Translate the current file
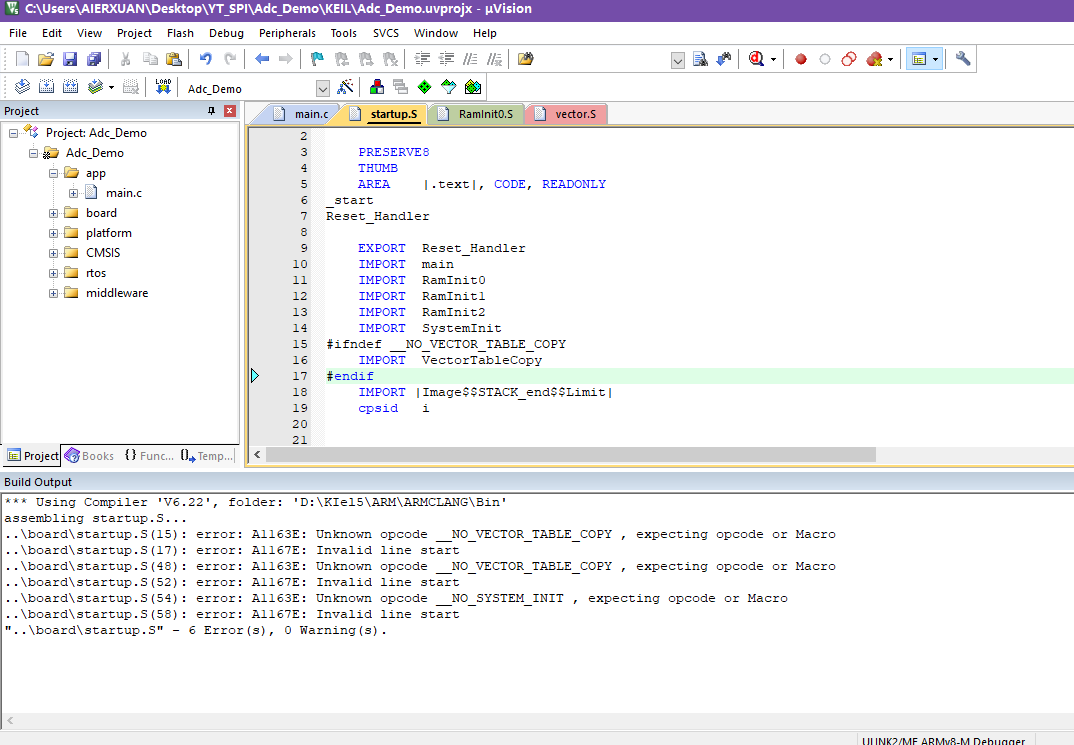The width and height of the screenshot is (1074, 745). coord(23,87)
